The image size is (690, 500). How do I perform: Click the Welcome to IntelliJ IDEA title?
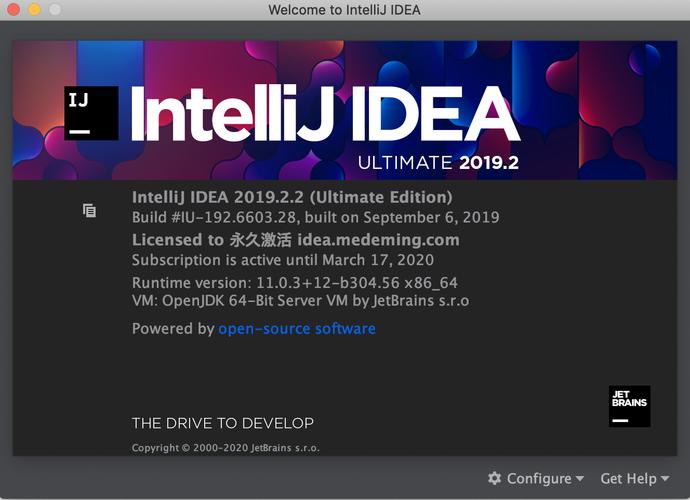point(345,10)
